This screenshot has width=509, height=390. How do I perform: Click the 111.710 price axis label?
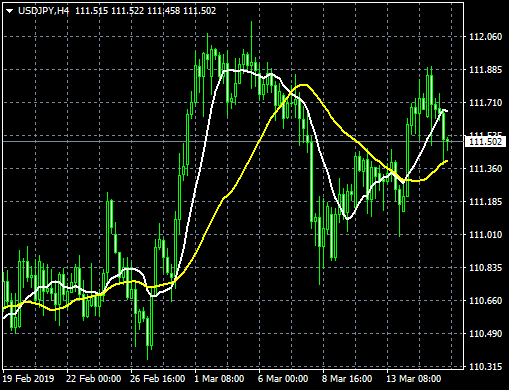tap(485, 103)
